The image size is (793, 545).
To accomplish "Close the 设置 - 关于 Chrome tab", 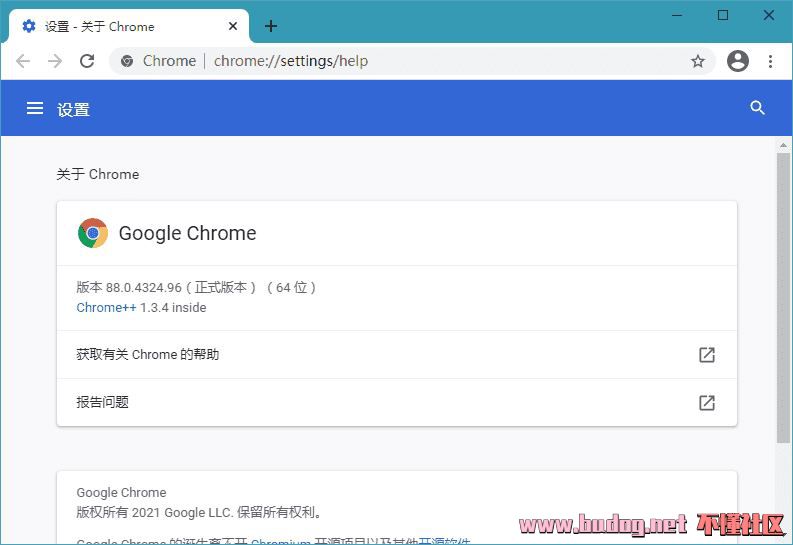I will click(x=233, y=26).
